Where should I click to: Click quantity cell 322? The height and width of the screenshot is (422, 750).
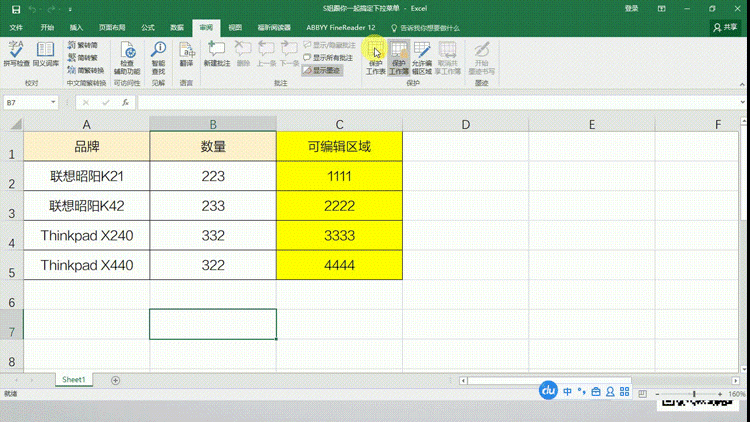(x=213, y=265)
